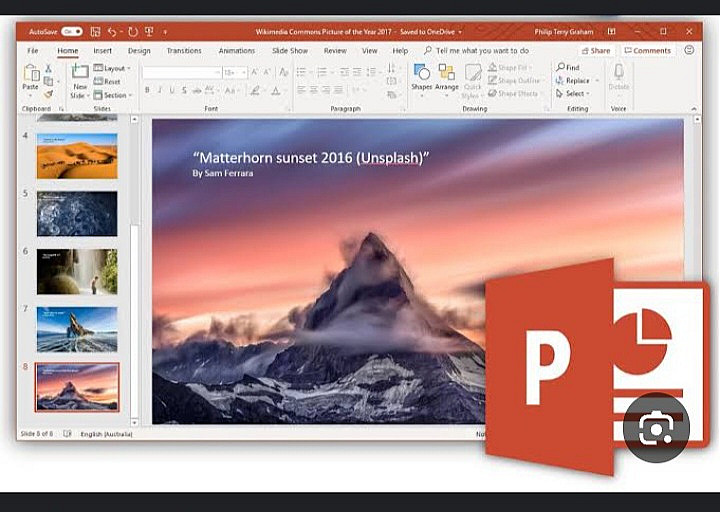Open Clipboard dialog launcher
This screenshot has height=512, width=720.
61,109
